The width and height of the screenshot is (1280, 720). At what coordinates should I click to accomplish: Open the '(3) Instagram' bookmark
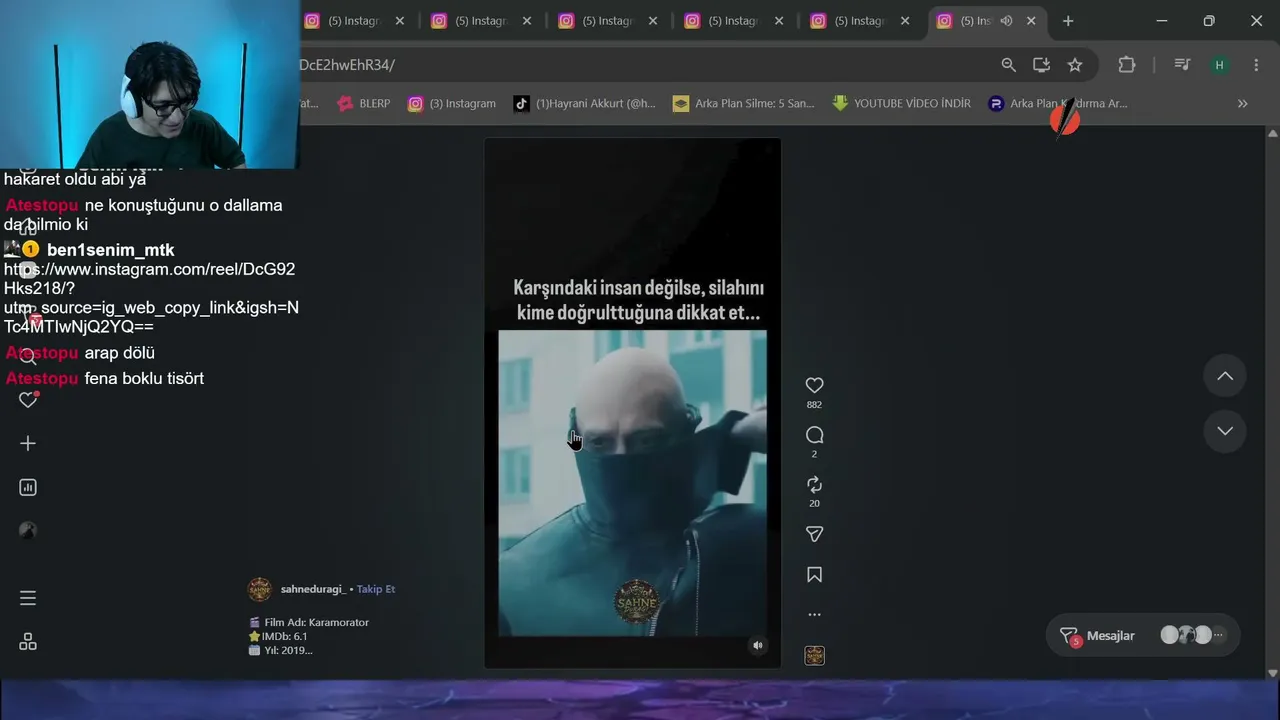tap(452, 103)
